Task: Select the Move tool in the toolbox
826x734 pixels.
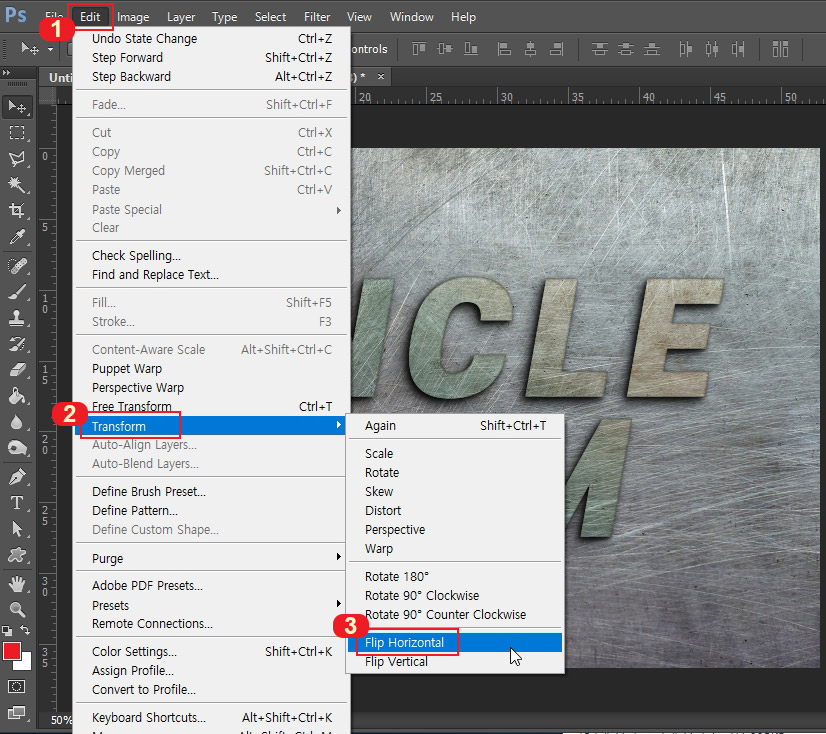Action: (x=17, y=107)
